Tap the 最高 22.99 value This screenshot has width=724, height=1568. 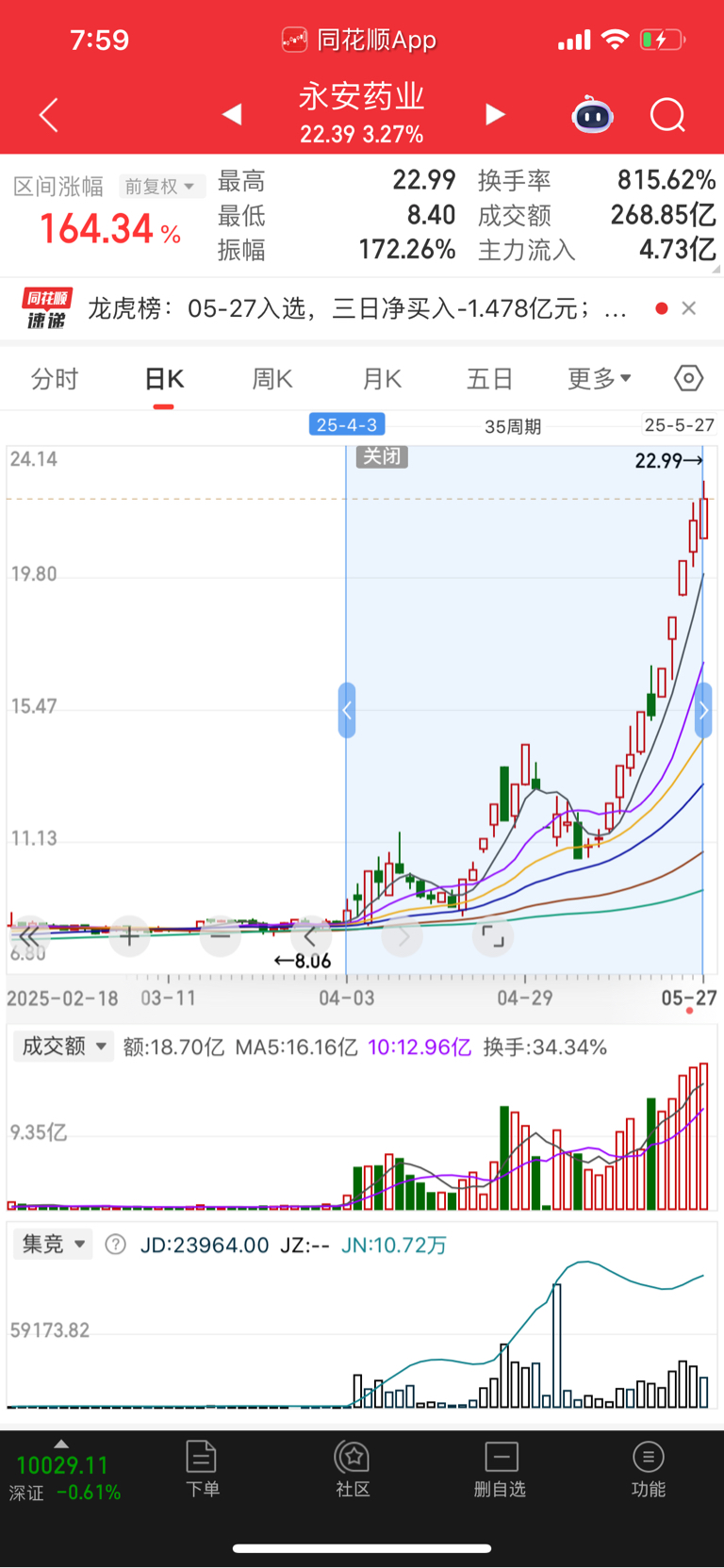(424, 179)
